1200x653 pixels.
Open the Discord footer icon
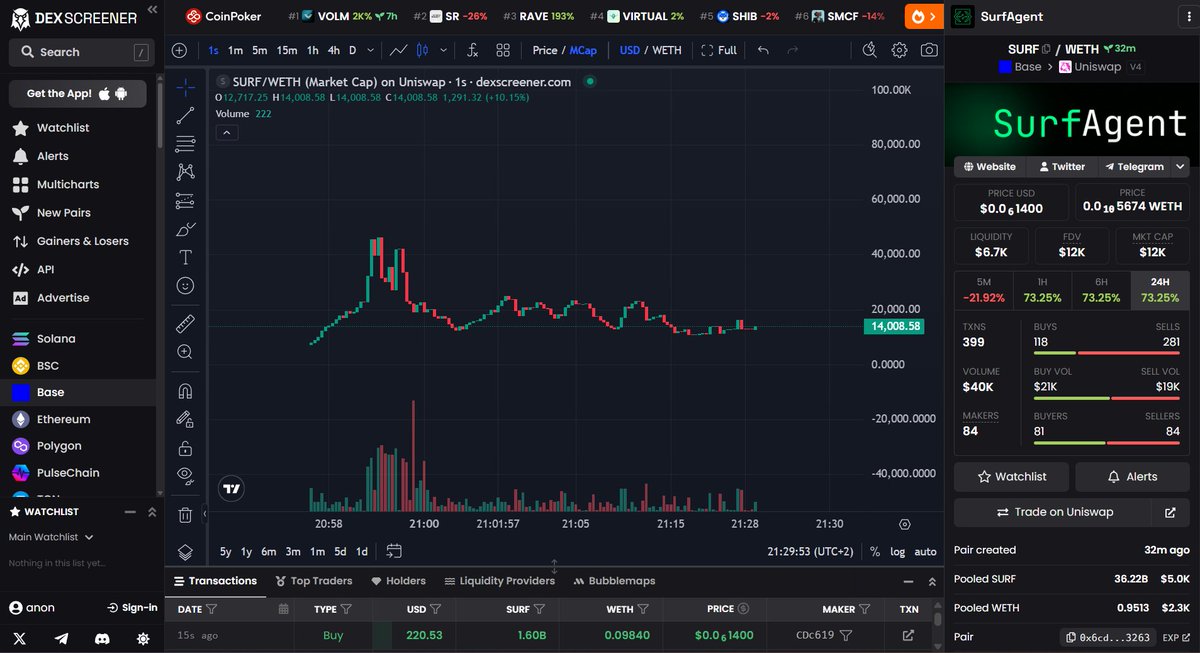point(102,638)
